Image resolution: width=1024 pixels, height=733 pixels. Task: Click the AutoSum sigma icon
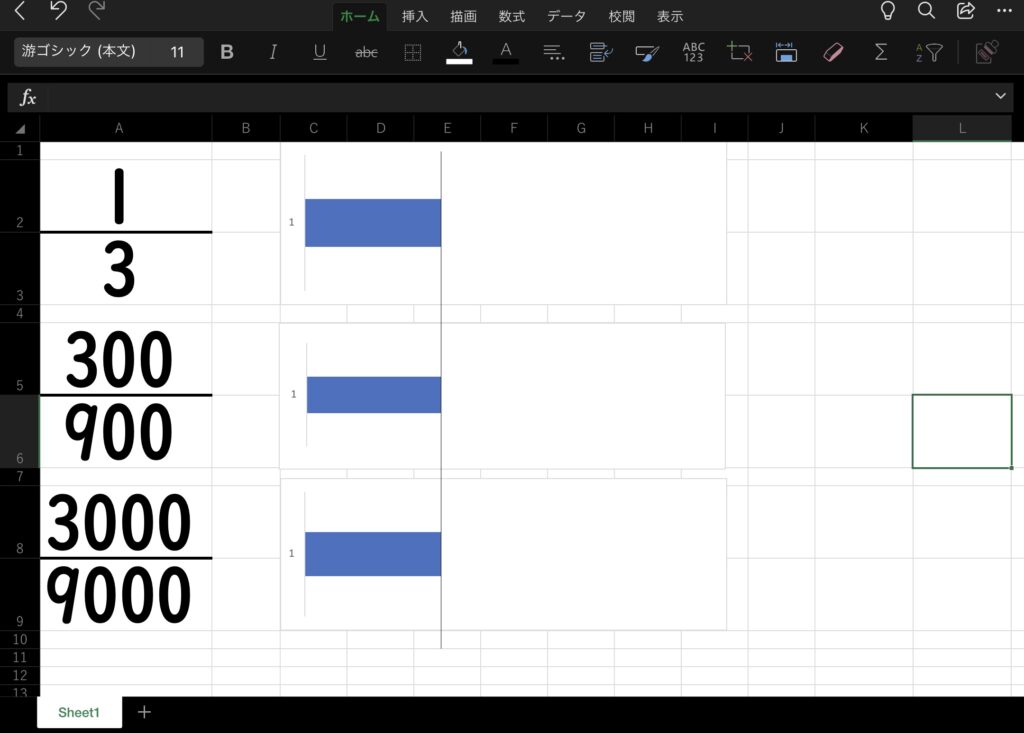880,52
